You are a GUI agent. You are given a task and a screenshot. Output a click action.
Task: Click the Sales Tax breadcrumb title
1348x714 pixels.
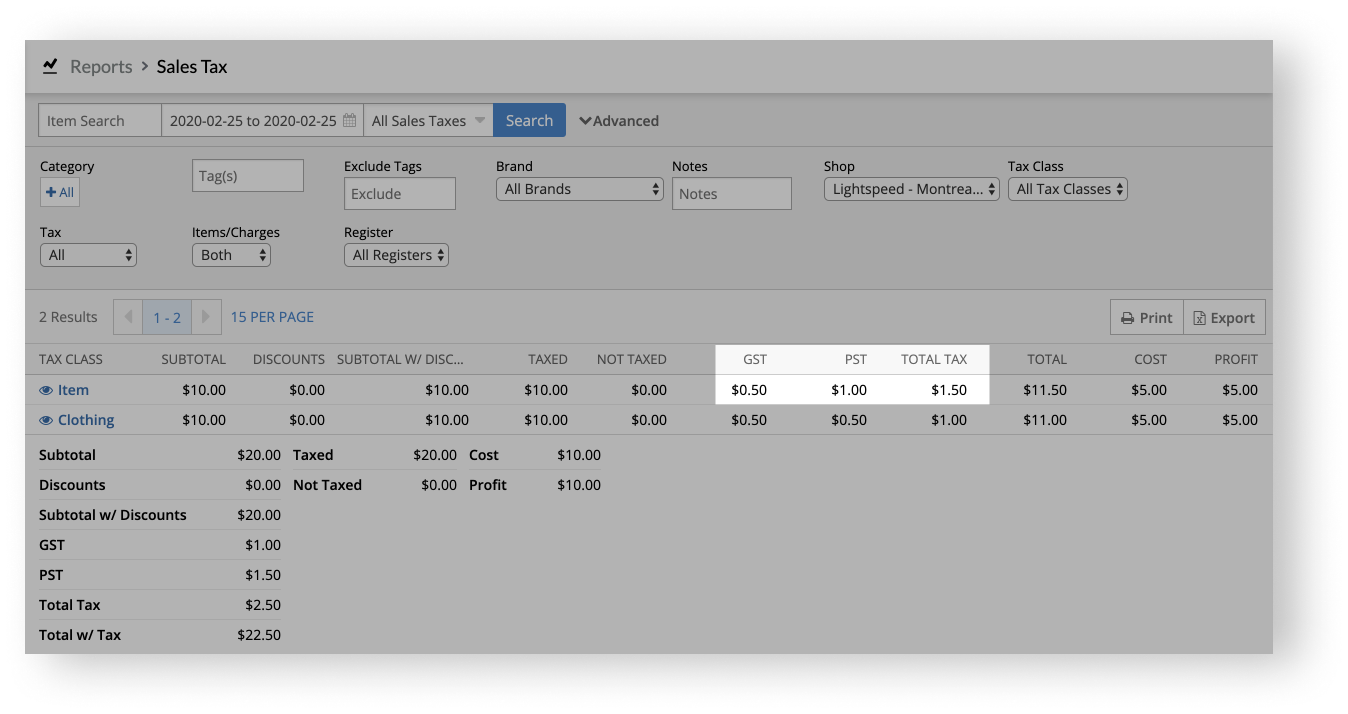(192, 67)
